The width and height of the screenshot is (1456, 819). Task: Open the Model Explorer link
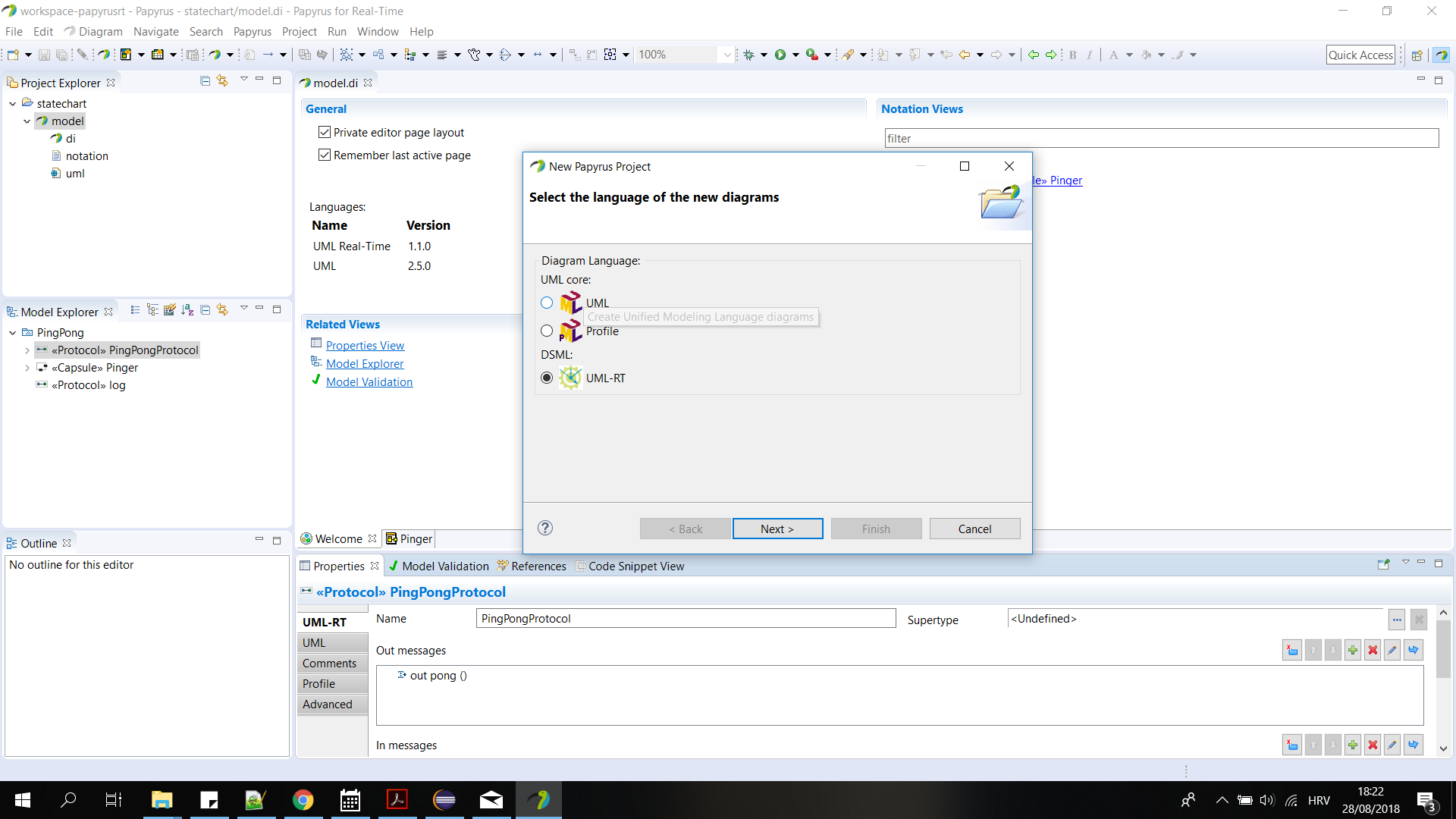pyautogui.click(x=365, y=363)
